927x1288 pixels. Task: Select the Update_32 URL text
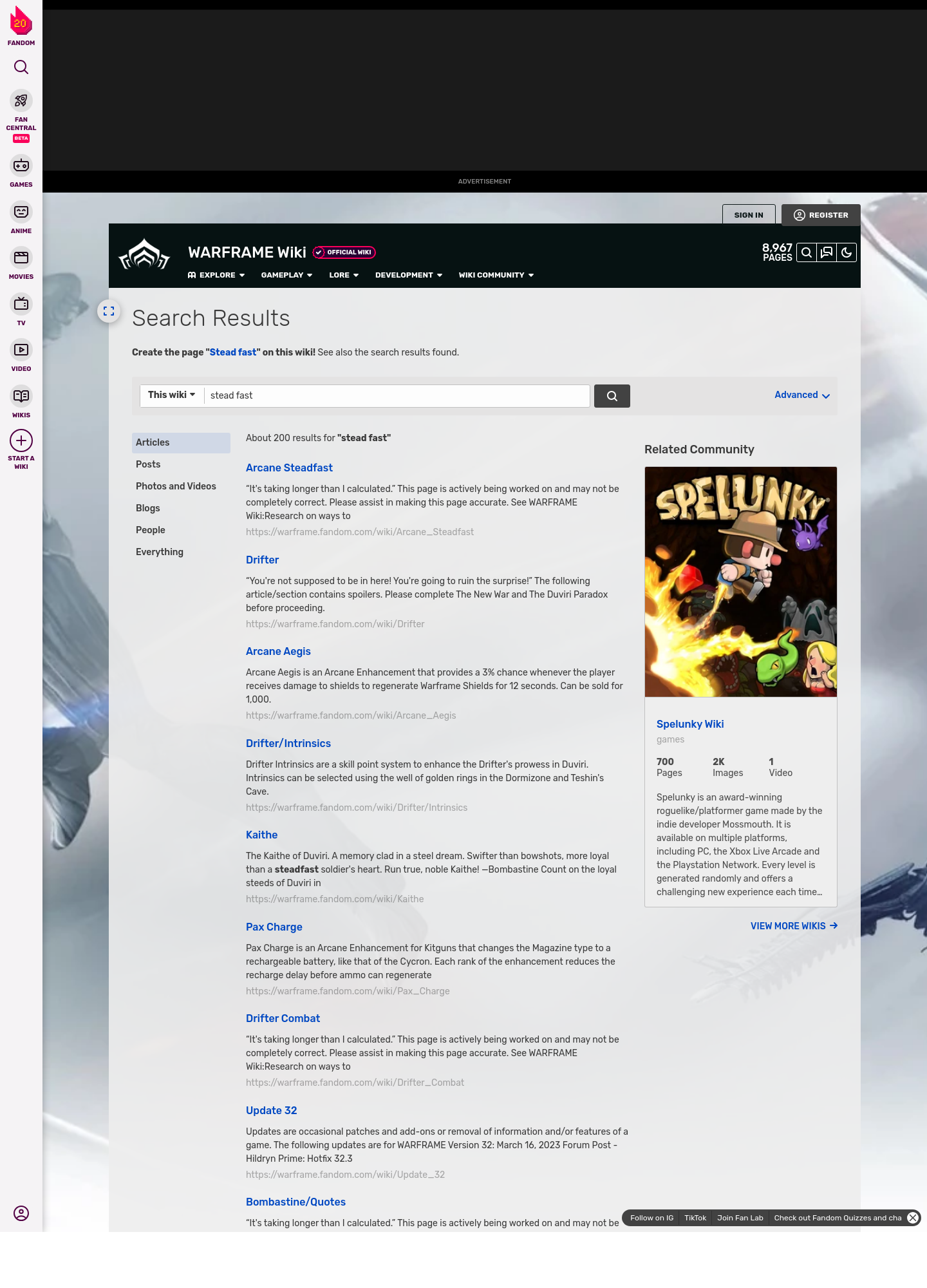(345, 1175)
